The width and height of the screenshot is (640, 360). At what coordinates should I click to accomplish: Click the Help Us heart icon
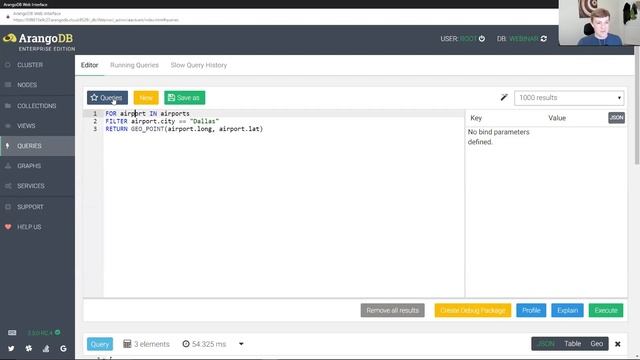click(8, 227)
